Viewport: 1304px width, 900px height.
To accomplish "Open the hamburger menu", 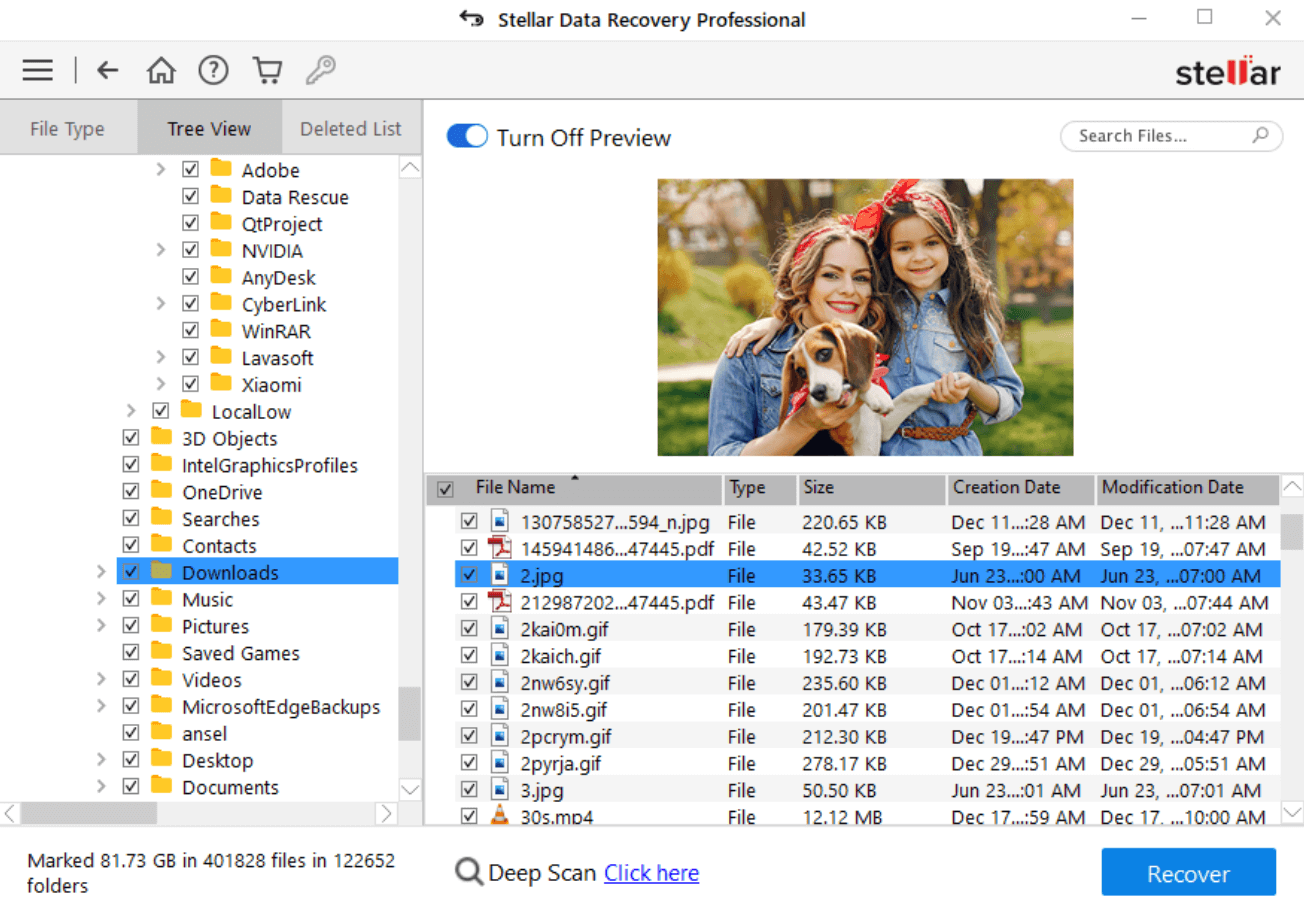I will point(37,70).
